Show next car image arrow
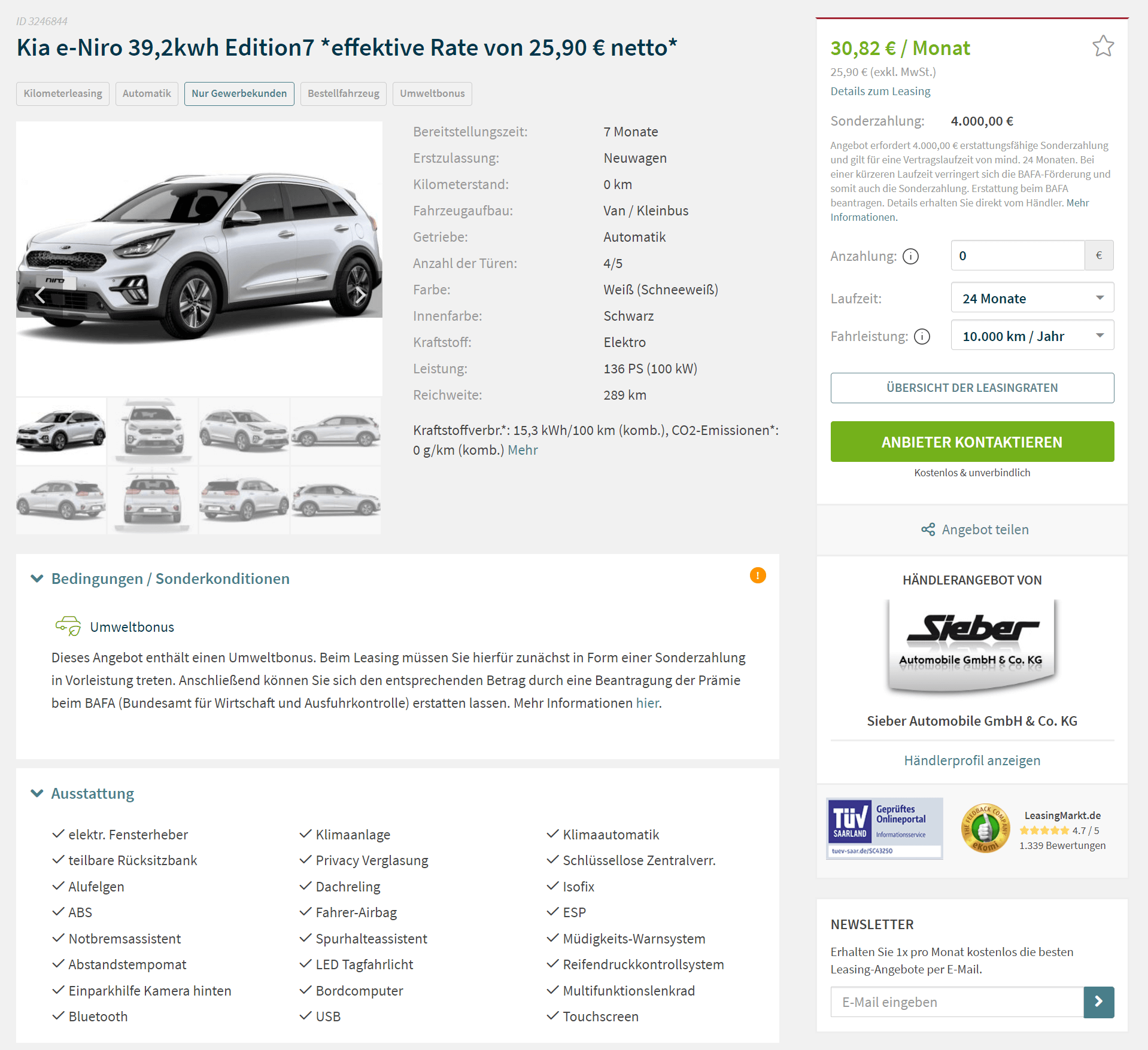The image size is (1148, 1050). tap(360, 294)
